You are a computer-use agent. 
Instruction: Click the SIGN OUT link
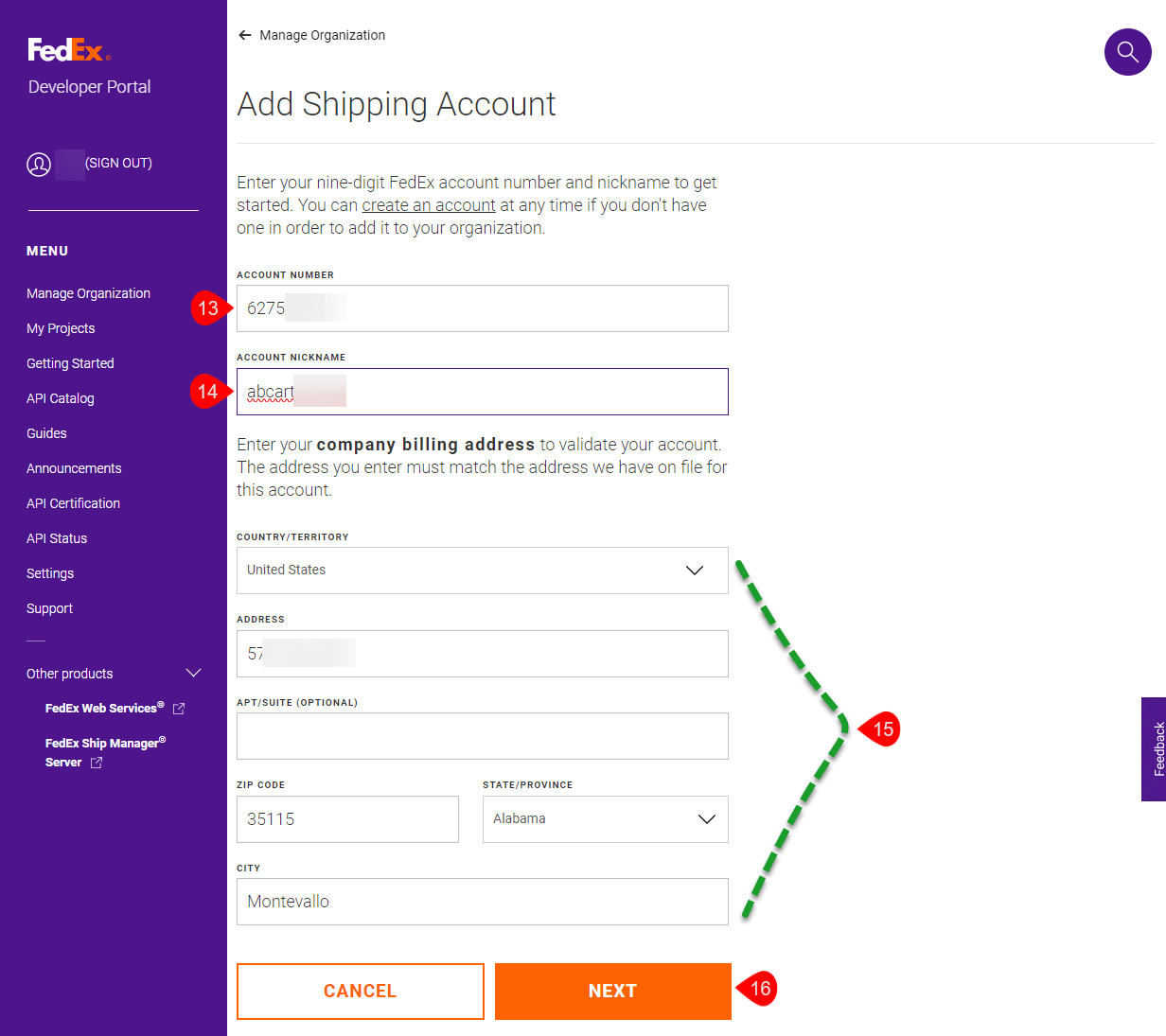[118, 163]
